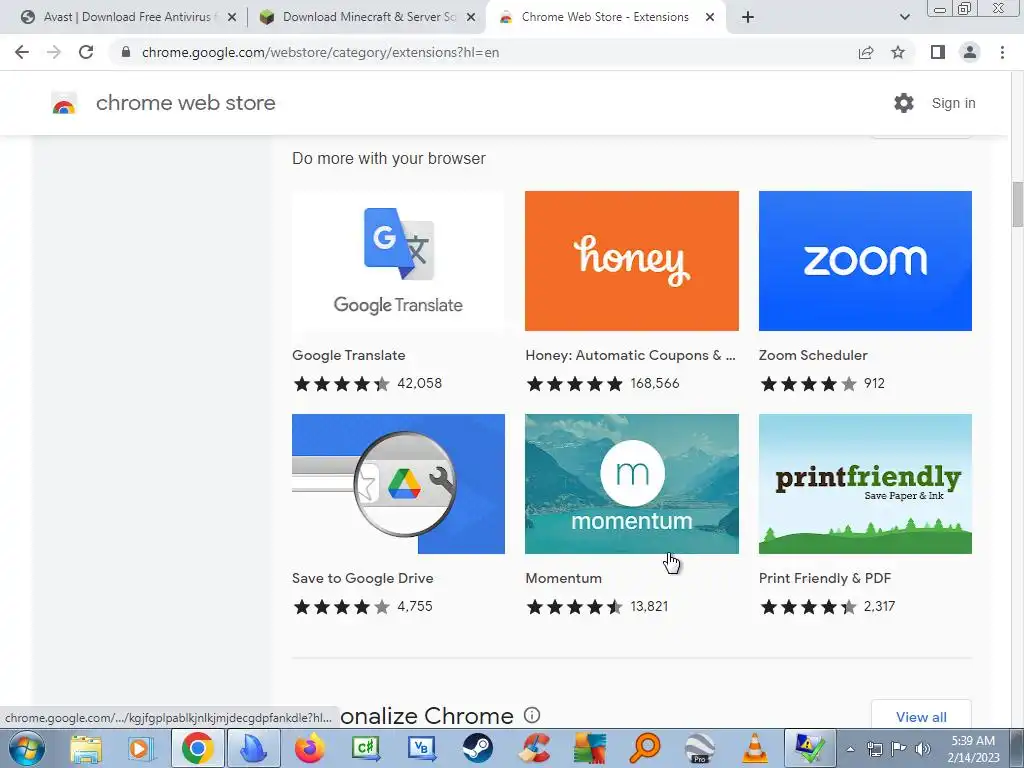Open the Chrome profile avatar
The width and height of the screenshot is (1024, 768).
[x=970, y=52]
